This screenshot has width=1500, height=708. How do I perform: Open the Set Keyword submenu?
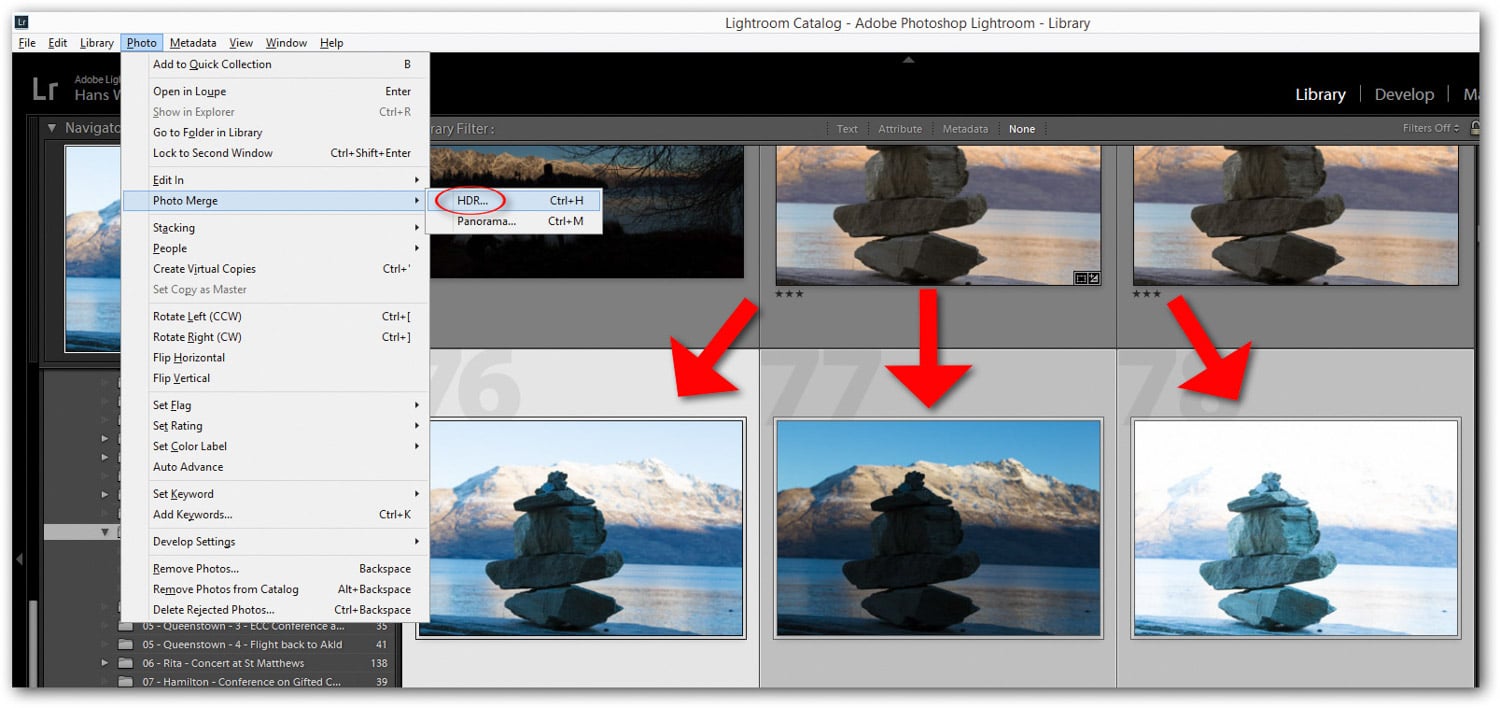(x=275, y=494)
